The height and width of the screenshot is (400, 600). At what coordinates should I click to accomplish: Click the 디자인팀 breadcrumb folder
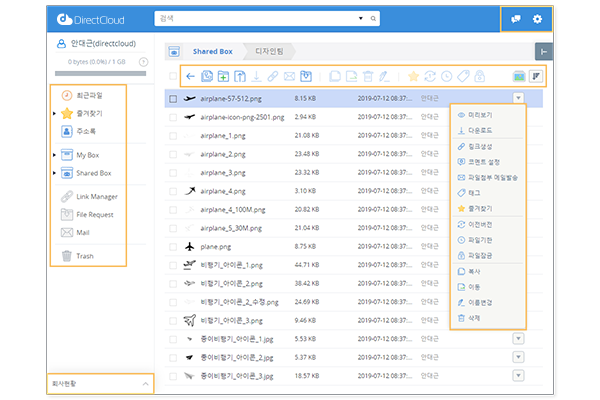point(269,51)
